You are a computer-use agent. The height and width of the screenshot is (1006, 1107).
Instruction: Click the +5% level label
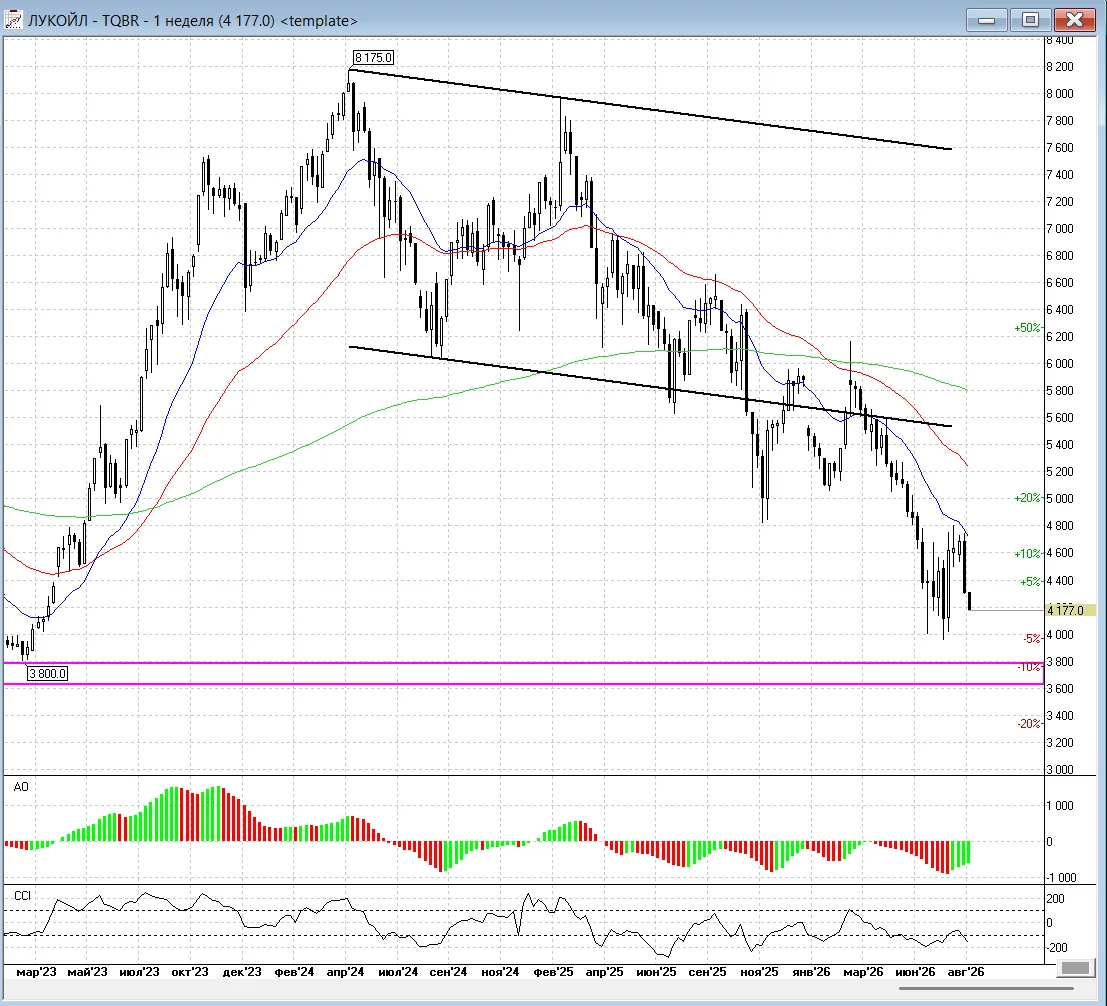tap(1030, 581)
